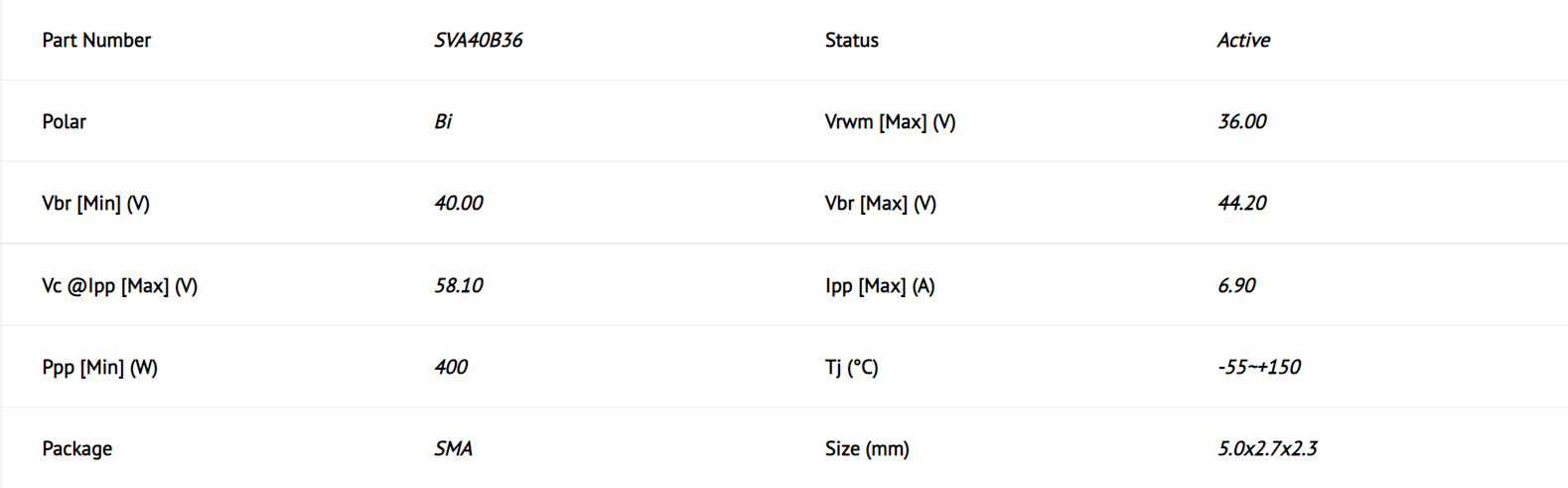Click the Vbr [Min] (V) label
Image resolution: width=1568 pixels, height=488 pixels.
[x=95, y=203]
